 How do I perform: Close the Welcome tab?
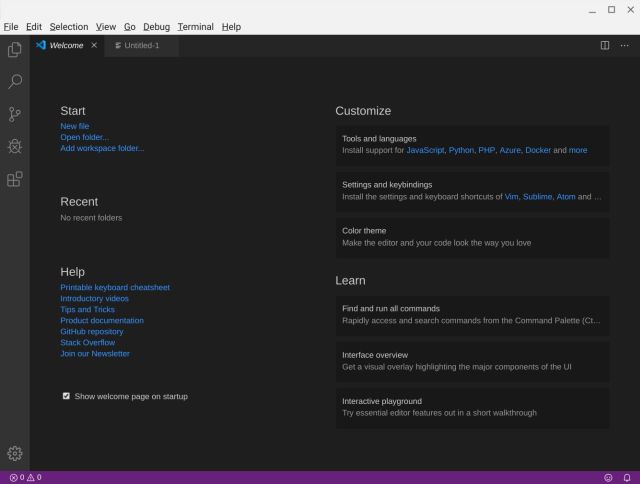tap(94, 45)
